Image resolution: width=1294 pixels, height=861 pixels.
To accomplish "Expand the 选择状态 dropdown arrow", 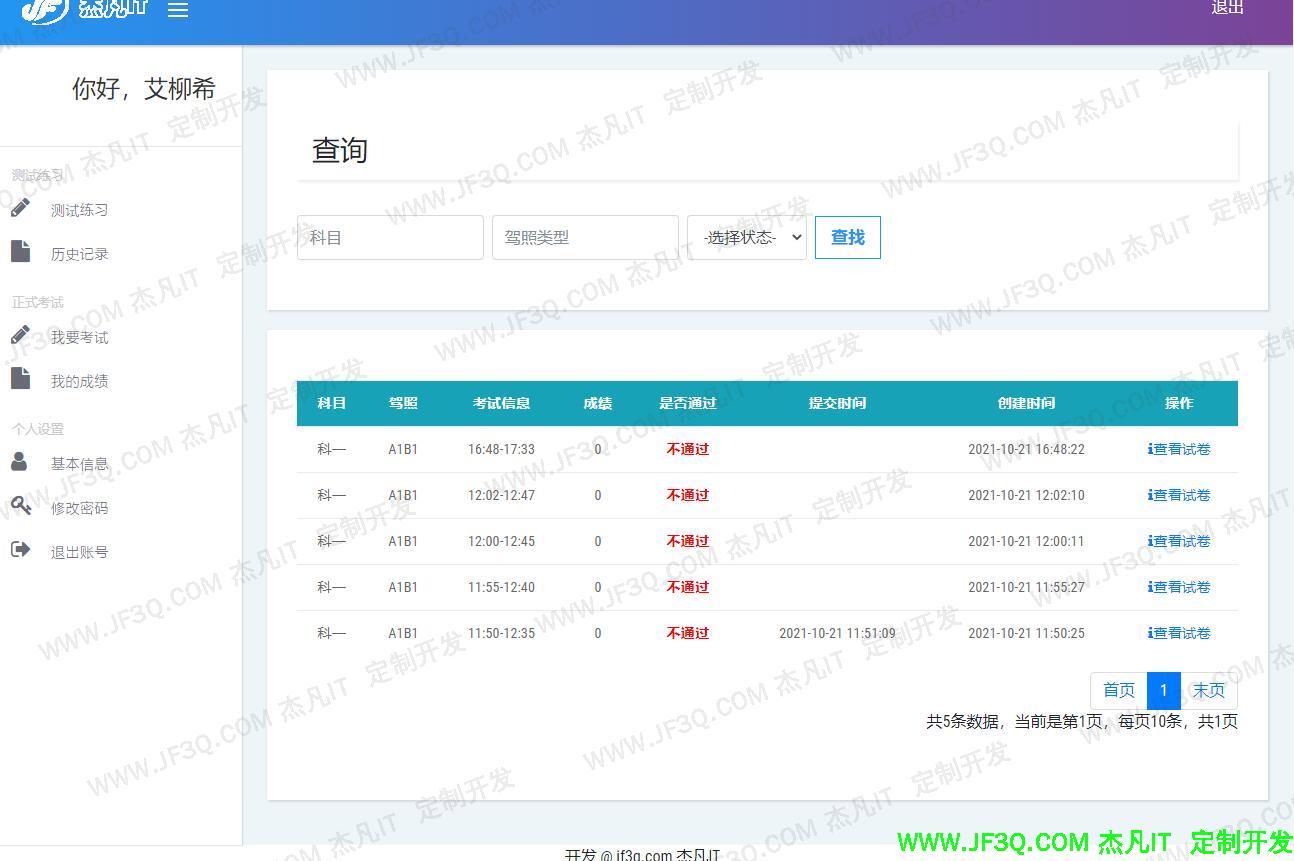I will (793, 237).
